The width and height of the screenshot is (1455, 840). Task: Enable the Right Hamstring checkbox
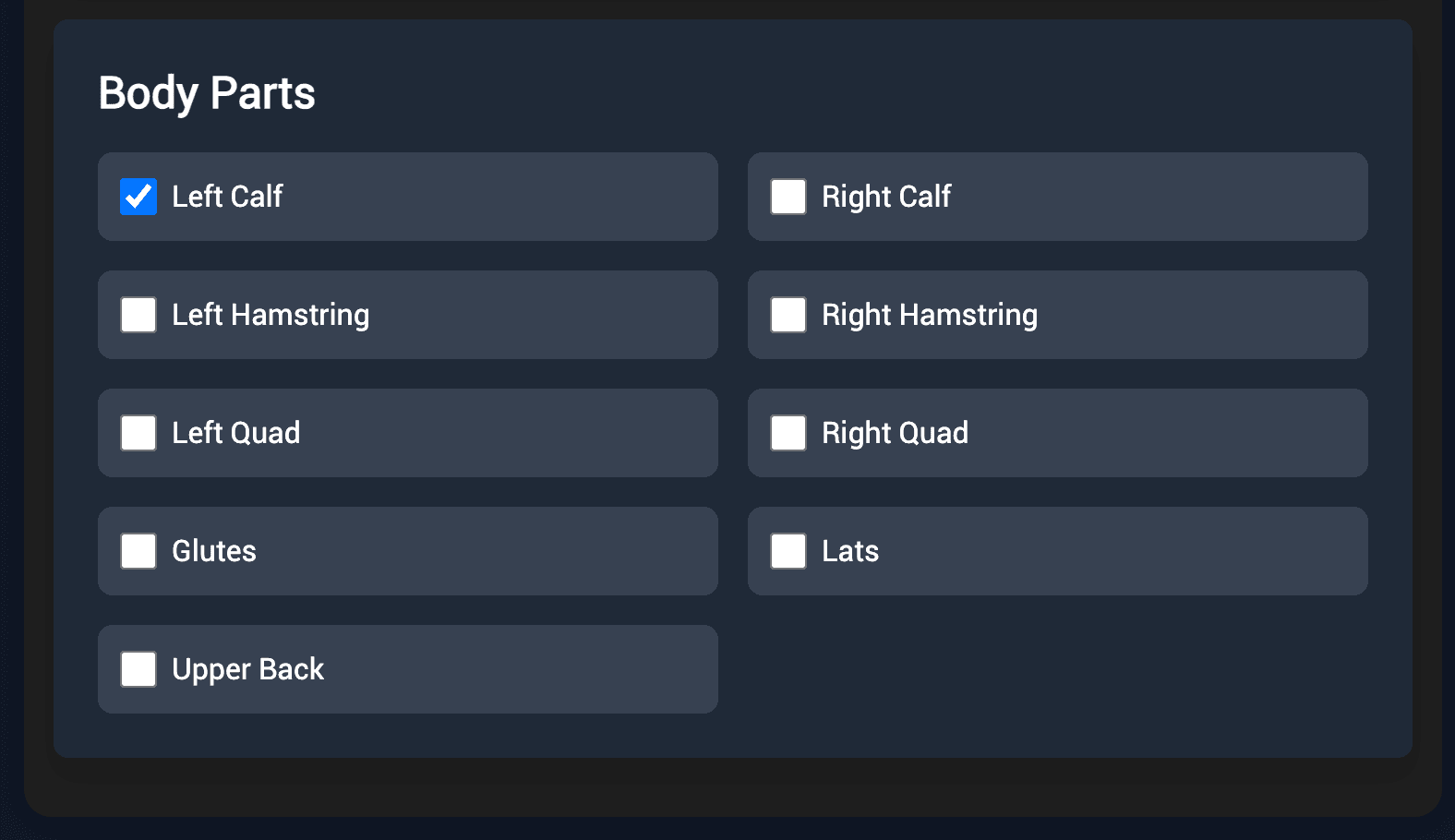click(x=788, y=315)
